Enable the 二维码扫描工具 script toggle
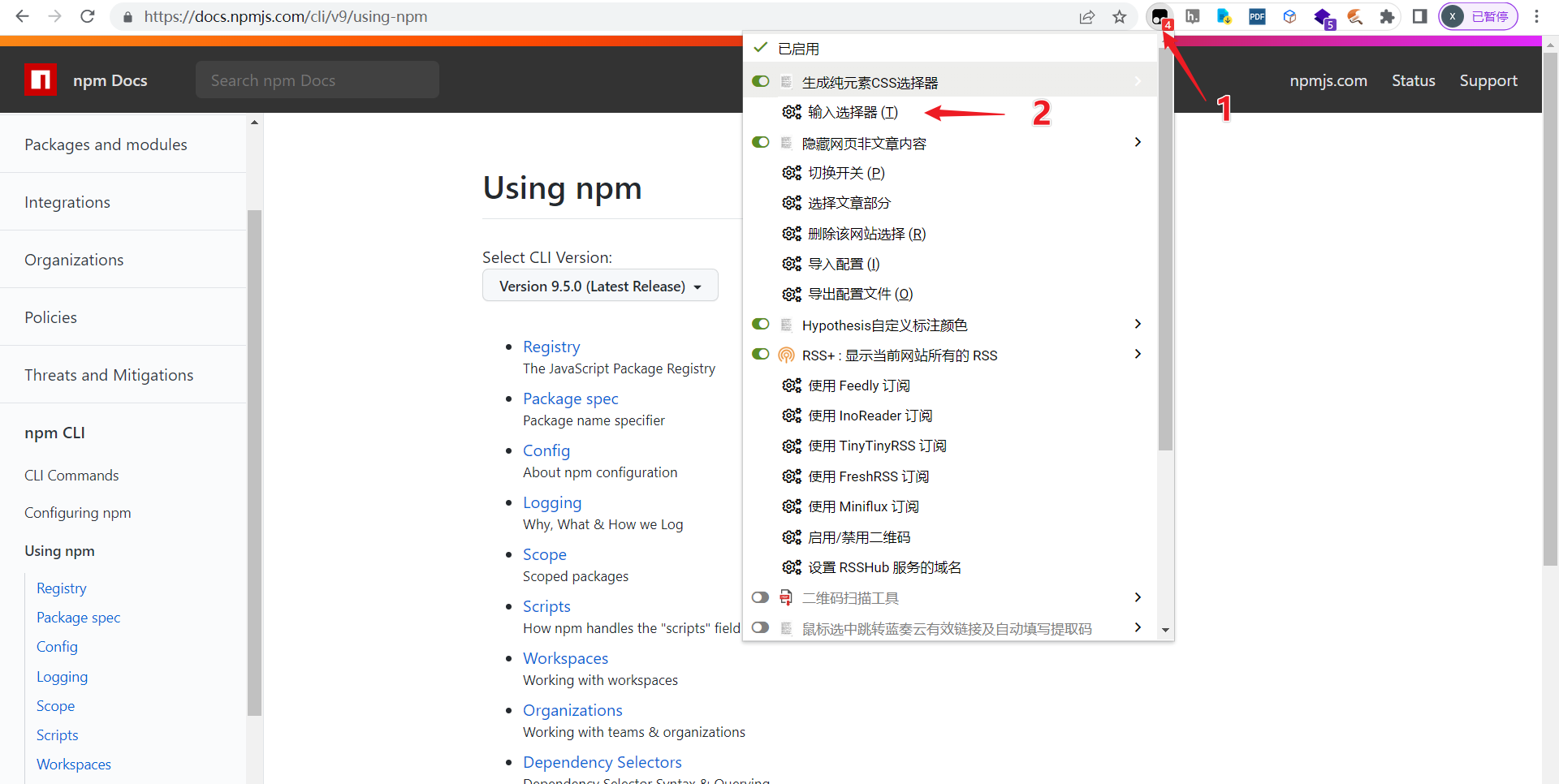The image size is (1559, 784). (761, 597)
